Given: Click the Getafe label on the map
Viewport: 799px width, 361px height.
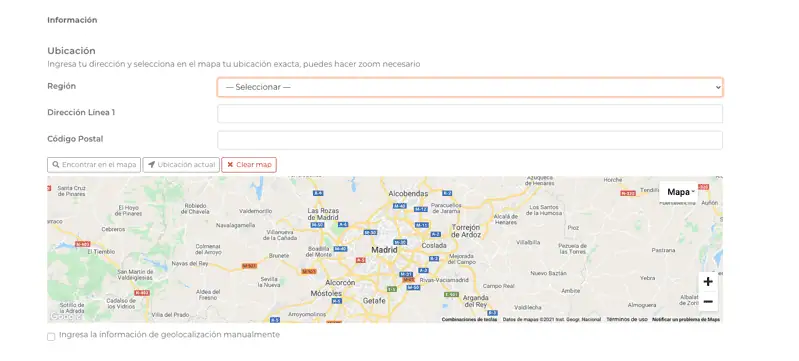Looking at the screenshot, I should click(x=374, y=301).
